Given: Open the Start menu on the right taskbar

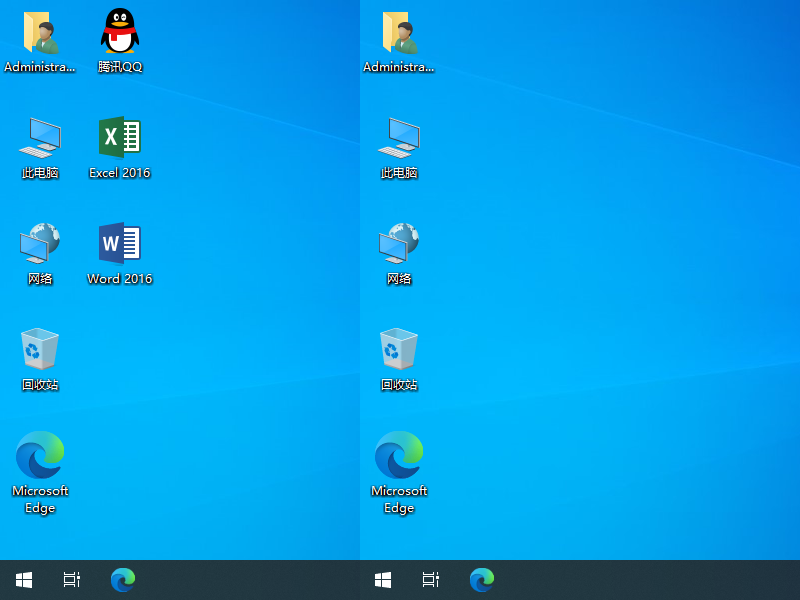Looking at the screenshot, I should 382,579.
